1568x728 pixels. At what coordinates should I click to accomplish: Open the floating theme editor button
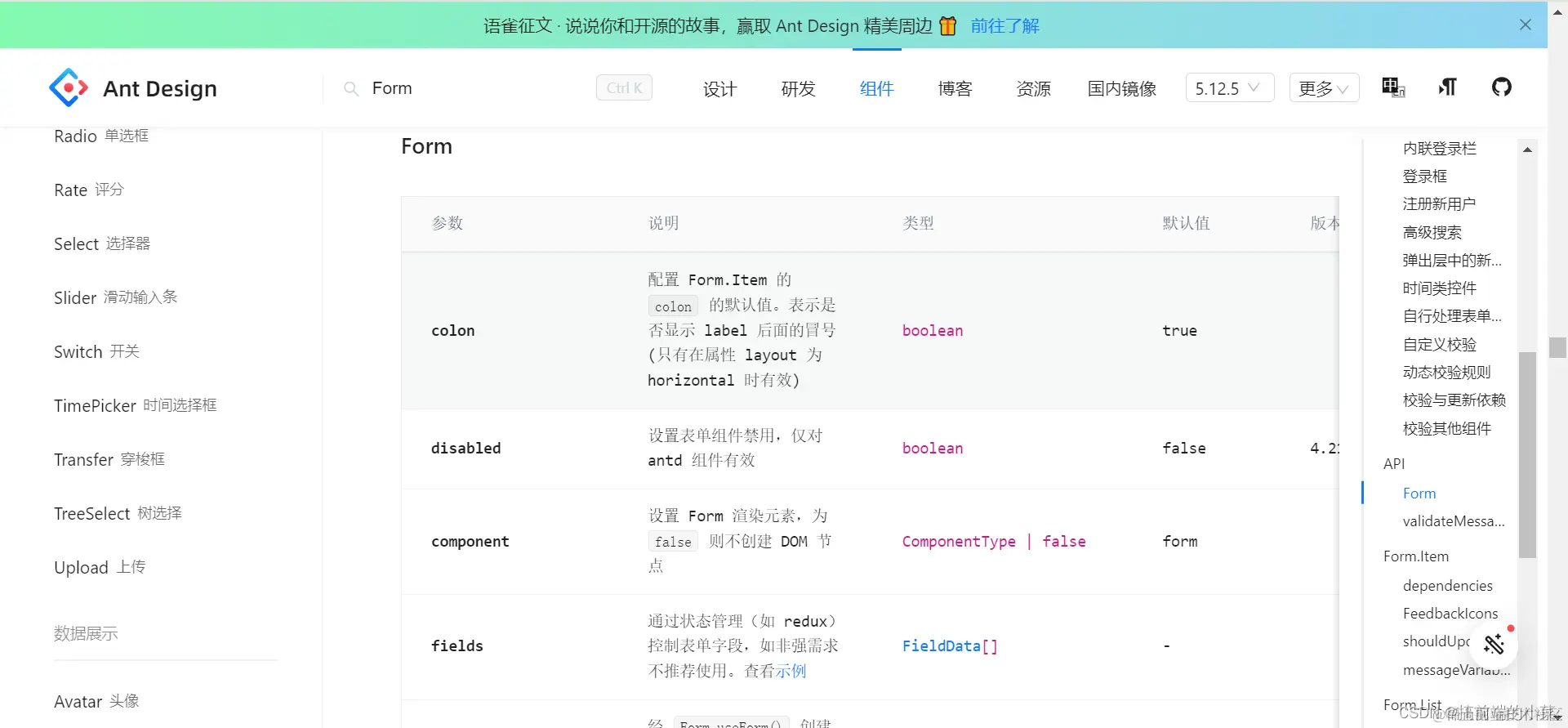coord(1494,645)
